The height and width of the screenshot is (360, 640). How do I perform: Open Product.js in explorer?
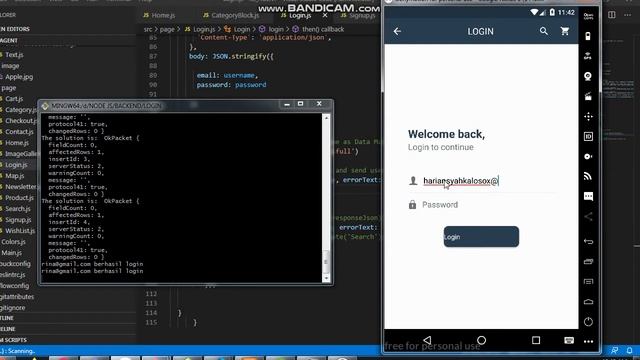(19, 198)
